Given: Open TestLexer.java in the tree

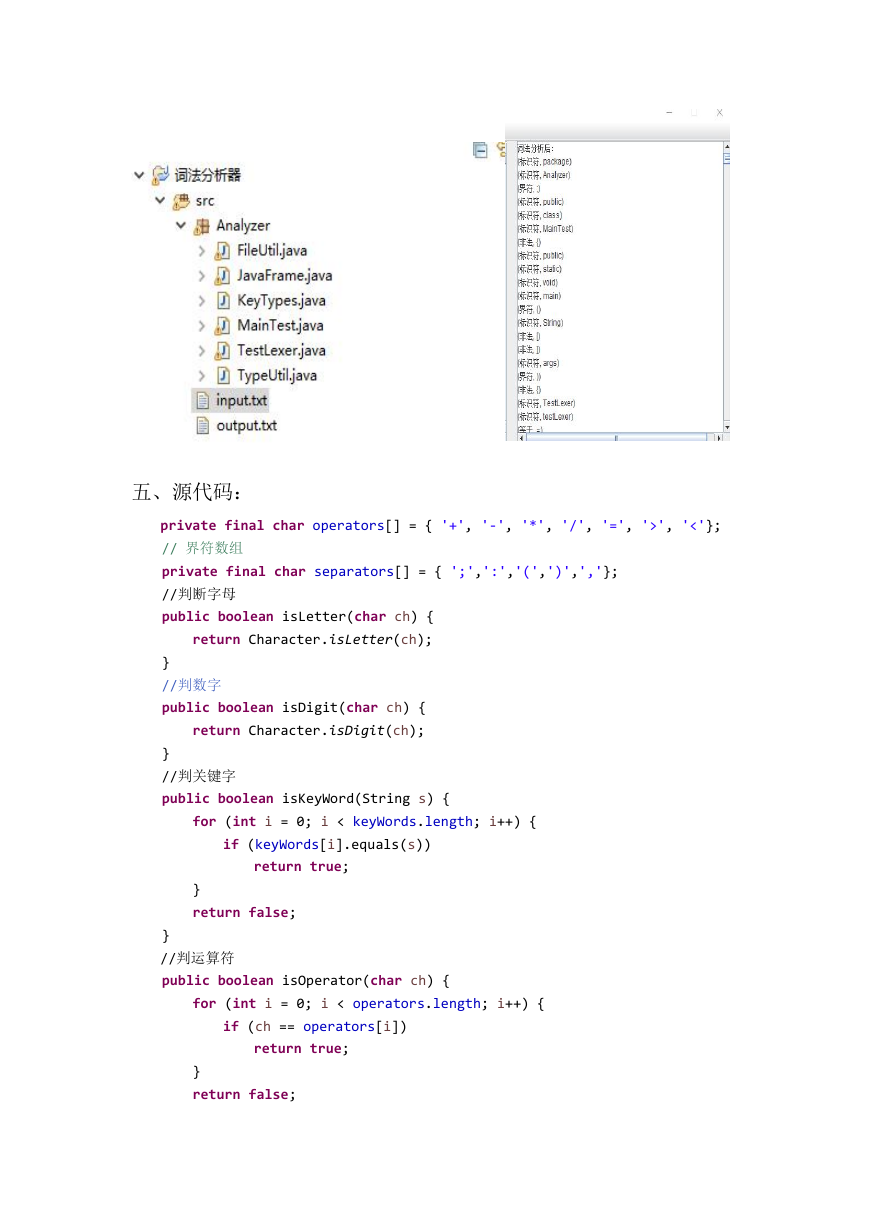Looking at the screenshot, I should pyautogui.click(x=281, y=351).
